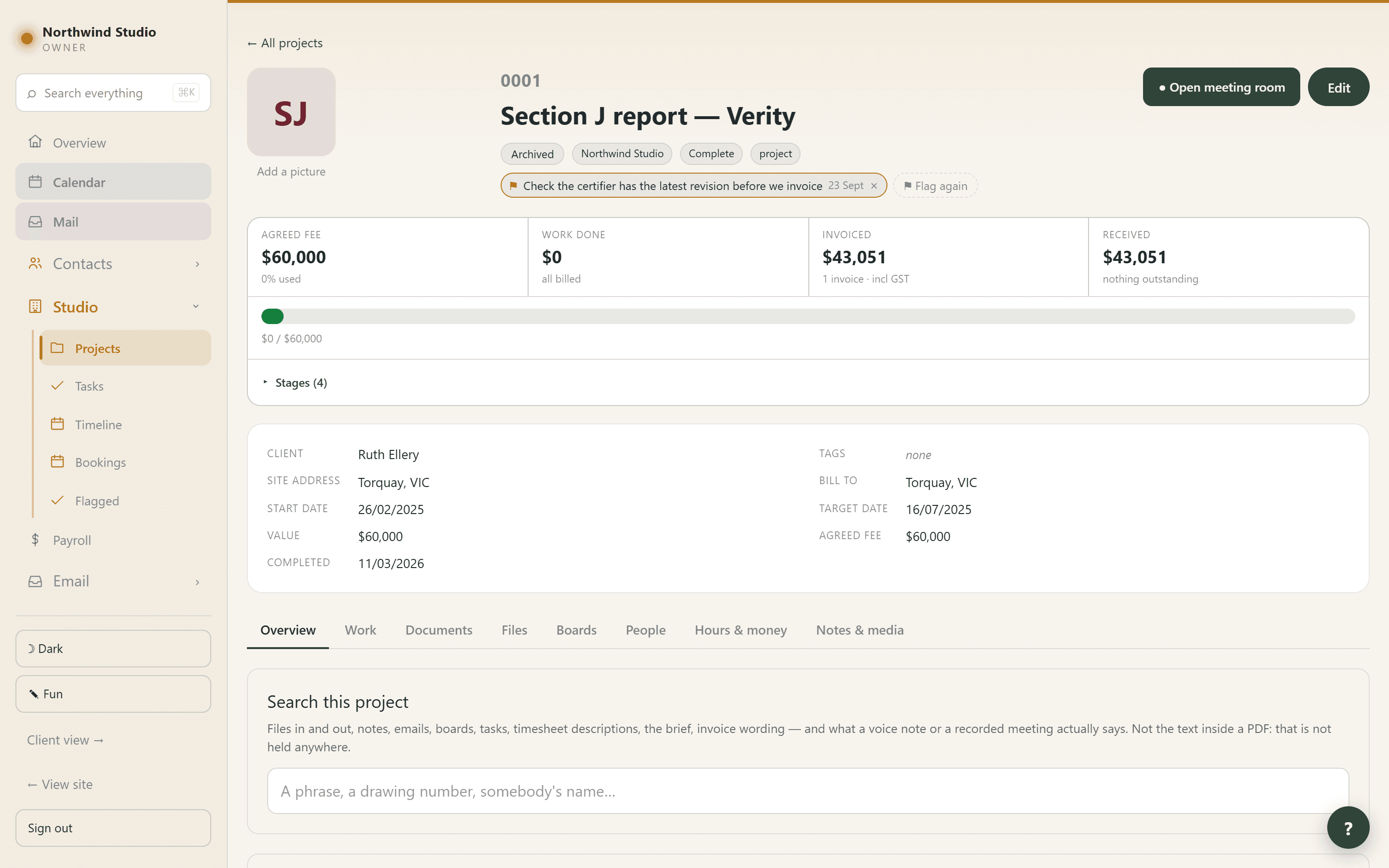Viewport: 1389px width, 868px height.
Task: Click the Projects folder icon
Action: (57, 348)
